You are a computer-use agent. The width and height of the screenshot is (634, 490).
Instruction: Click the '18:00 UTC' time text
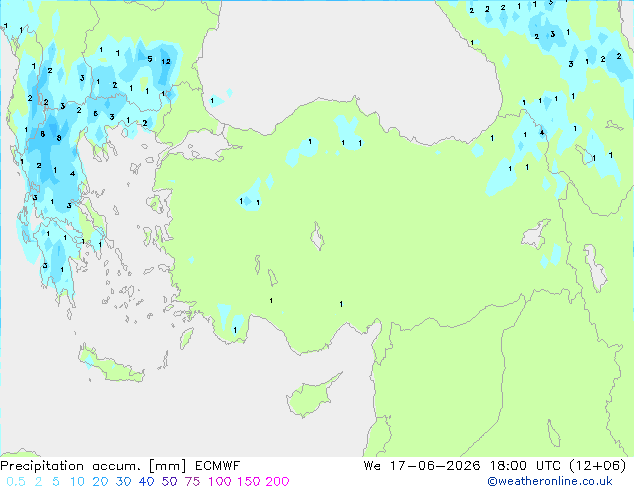[x=525, y=466]
